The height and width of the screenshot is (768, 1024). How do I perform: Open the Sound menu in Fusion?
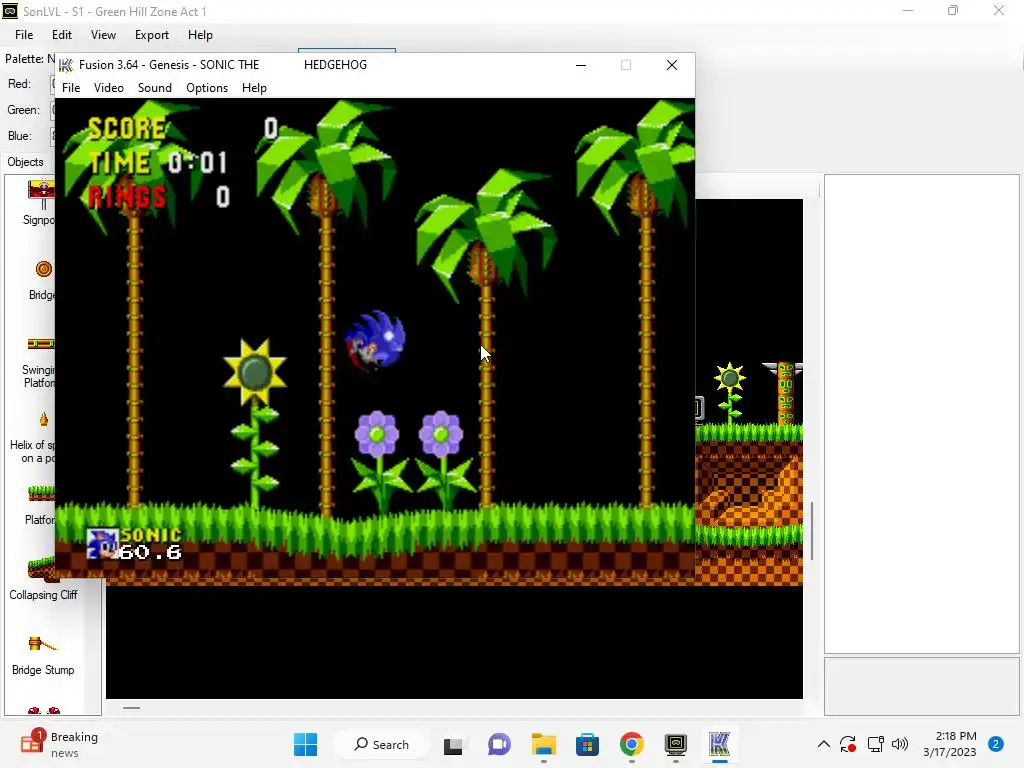point(154,88)
